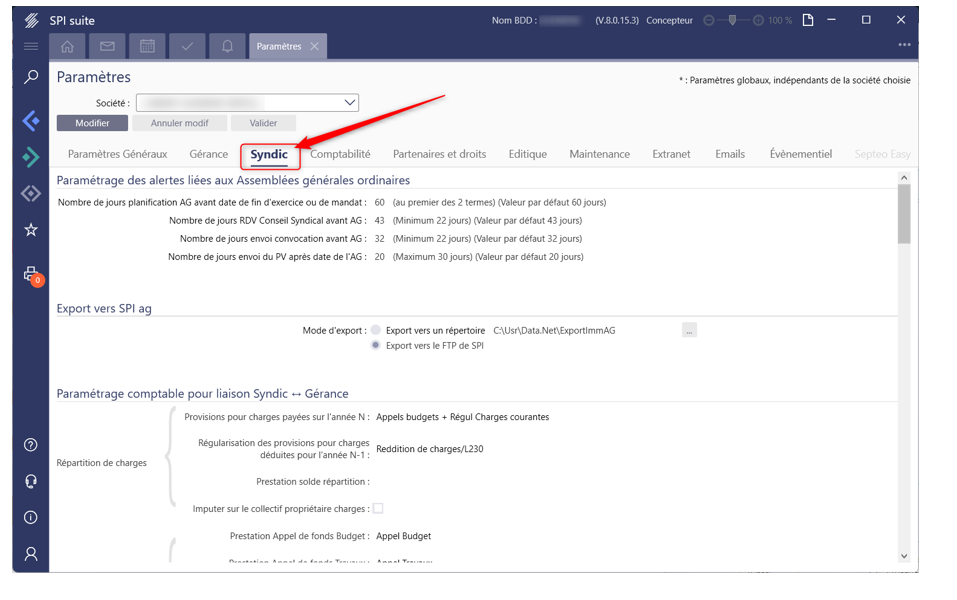Select 'Export vers le FTP de SPI' option
Image resolution: width=957 pixels, height=600 pixels.
376,345
